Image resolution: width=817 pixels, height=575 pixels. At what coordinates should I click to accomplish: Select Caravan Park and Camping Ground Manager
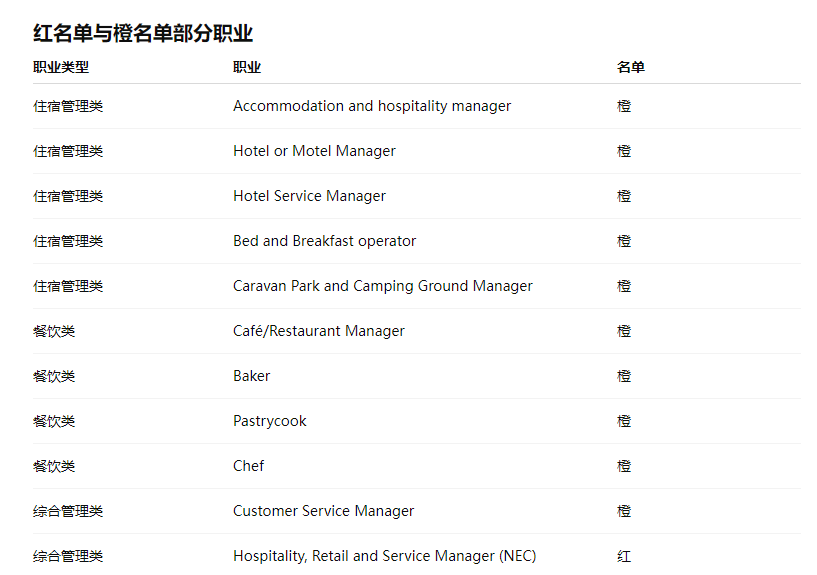382,286
